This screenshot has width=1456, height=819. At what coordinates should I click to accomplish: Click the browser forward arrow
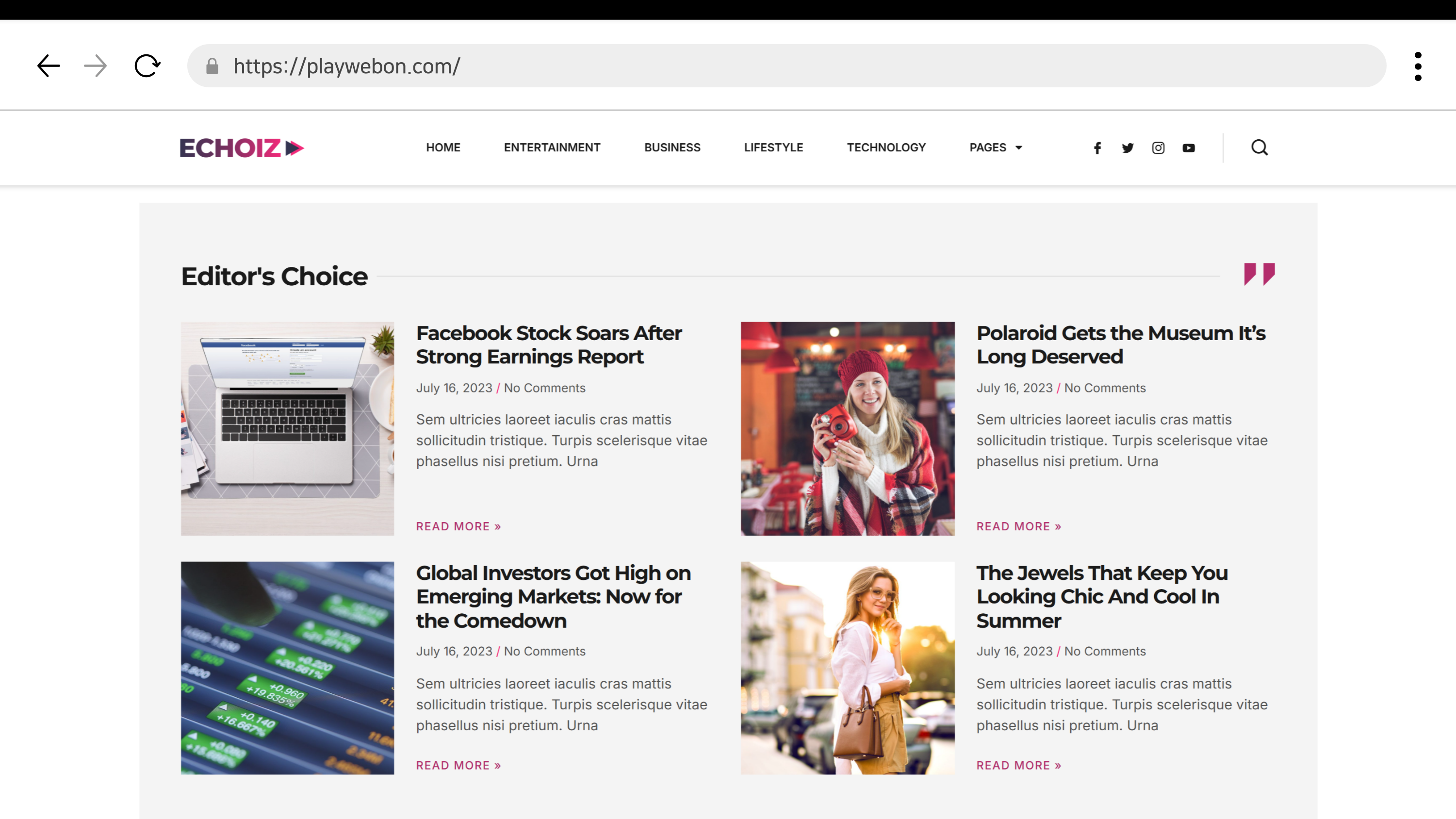pos(96,66)
